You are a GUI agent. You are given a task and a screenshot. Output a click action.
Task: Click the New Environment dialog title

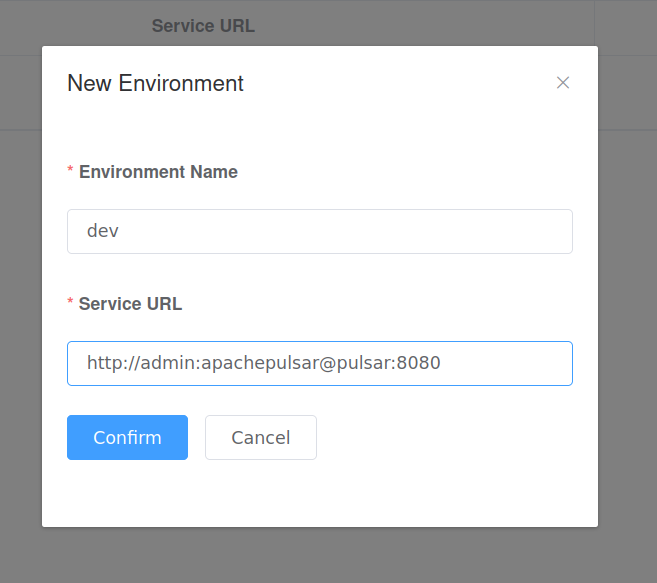click(x=155, y=83)
